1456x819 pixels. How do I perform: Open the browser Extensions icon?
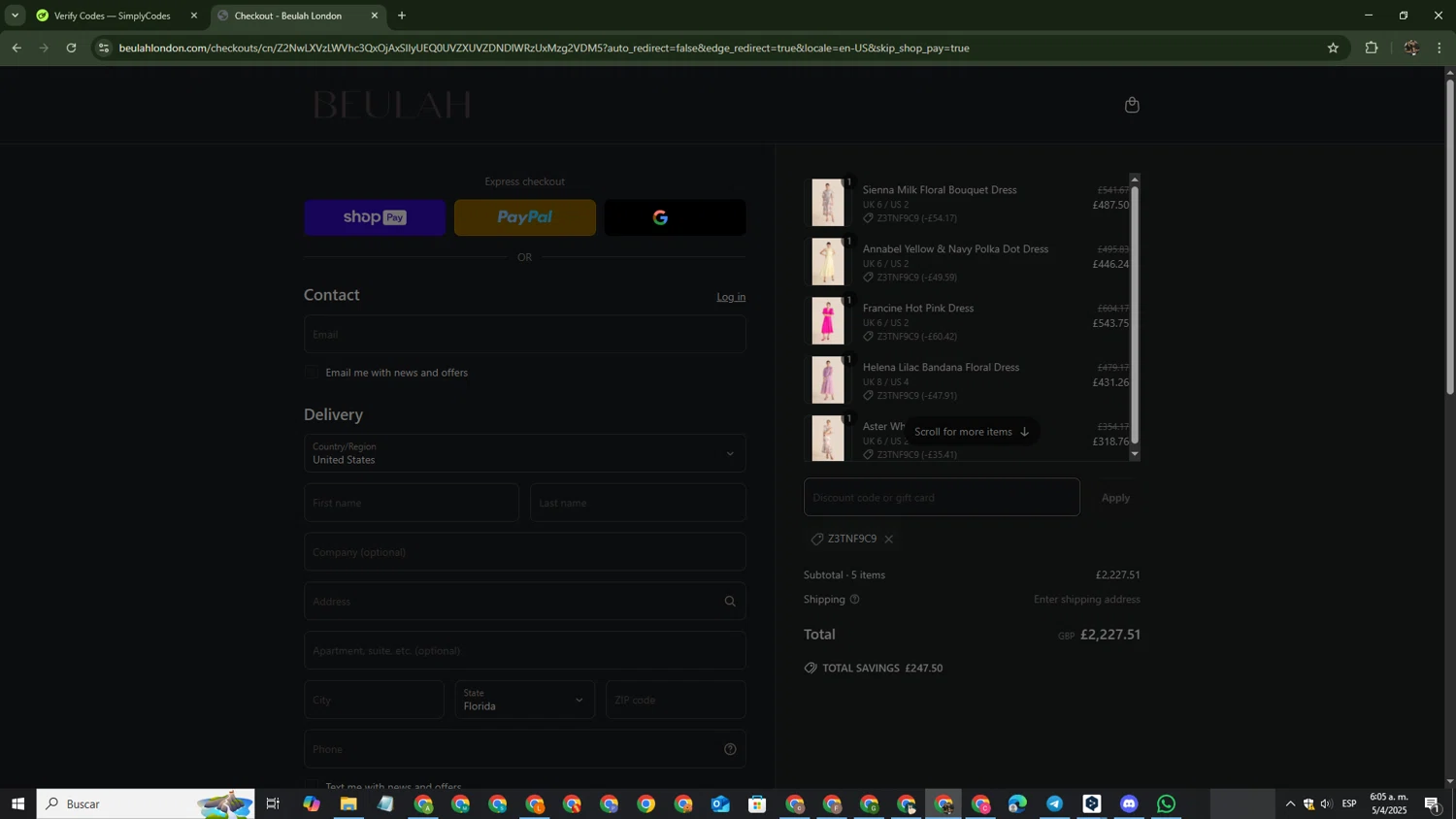pyautogui.click(x=1372, y=48)
